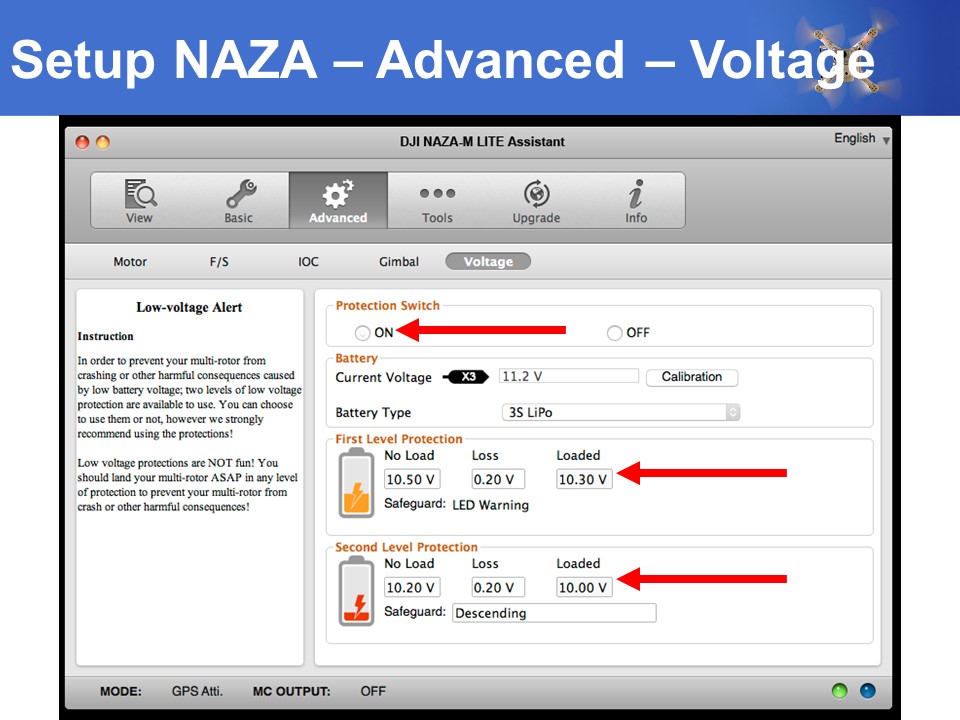Image resolution: width=960 pixels, height=720 pixels.
Task: Click the MC OUTPUT: status bar label
Action: 291,691
